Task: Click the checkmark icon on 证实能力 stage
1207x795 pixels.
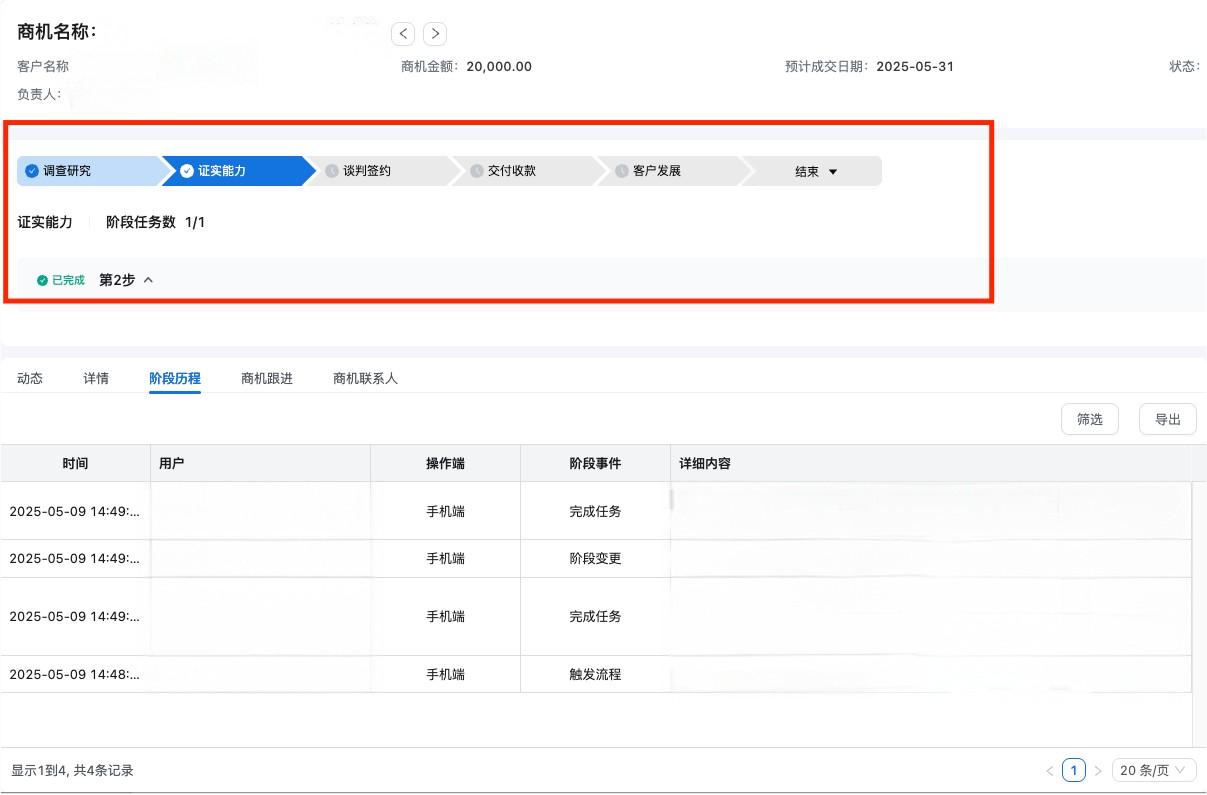Action: click(x=185, y=170)
